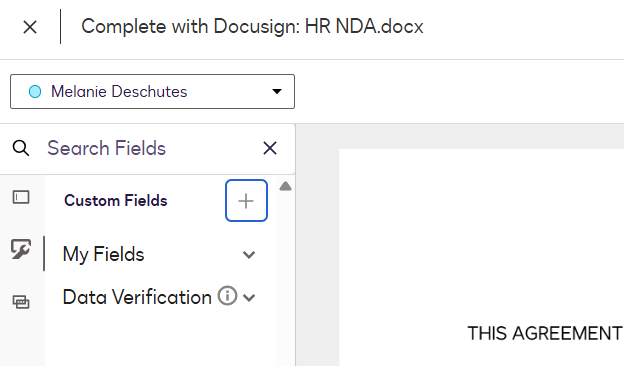Click the cyan recipient color dot

tap(35, 92)
